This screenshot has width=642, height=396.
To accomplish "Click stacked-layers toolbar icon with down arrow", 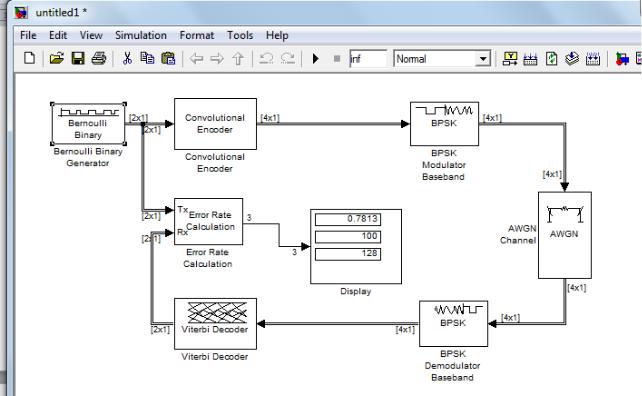I will pos(572,59).
